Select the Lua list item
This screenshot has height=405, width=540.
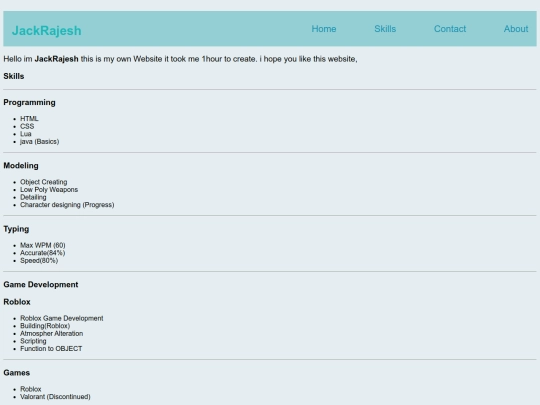pyautogui.click(x=25, y=134)
